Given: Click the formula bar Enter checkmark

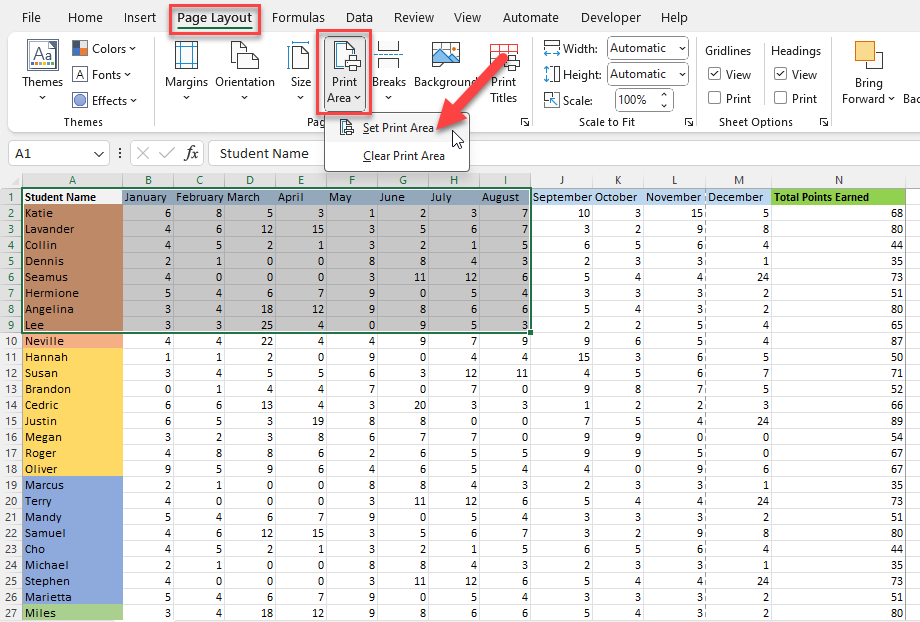Looking at the screenshot, I should tap(167, 153).
